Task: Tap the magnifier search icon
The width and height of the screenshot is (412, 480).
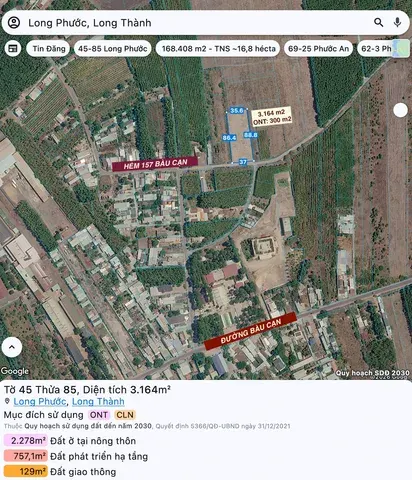Action: tap(378, 22)
